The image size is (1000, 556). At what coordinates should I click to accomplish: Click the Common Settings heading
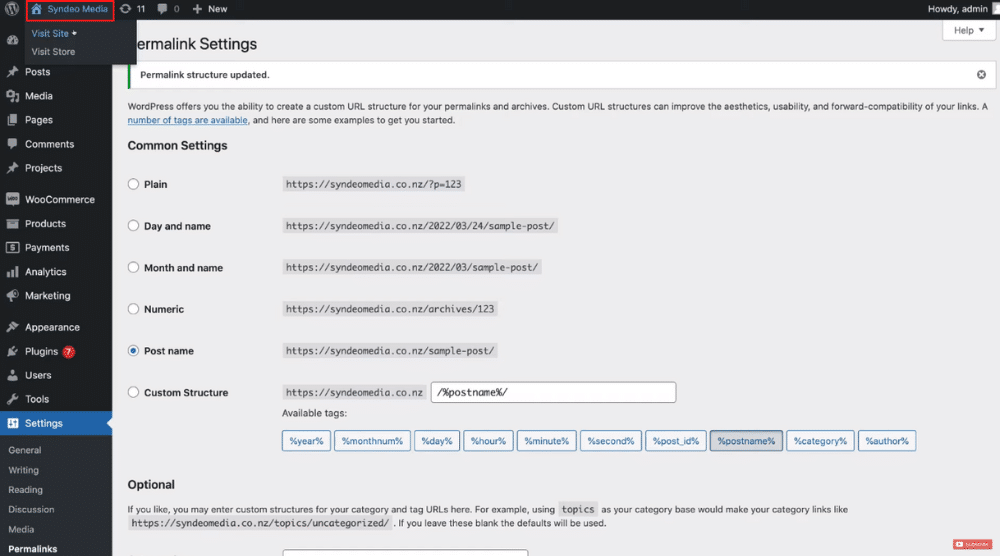pos(177,145)
